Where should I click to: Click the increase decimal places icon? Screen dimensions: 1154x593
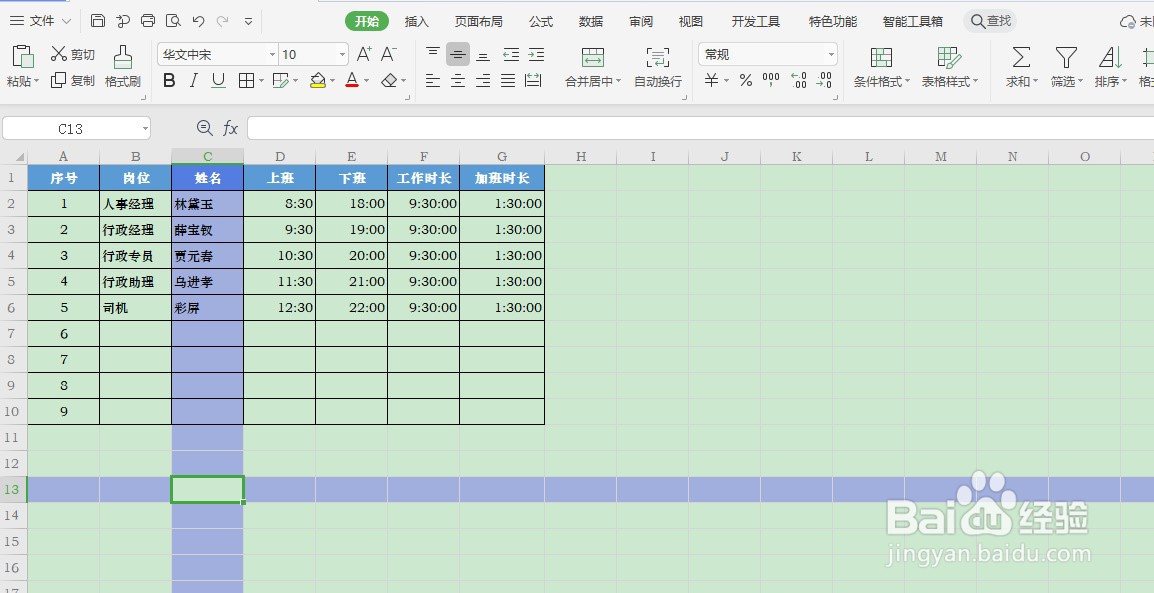point(798,80)
